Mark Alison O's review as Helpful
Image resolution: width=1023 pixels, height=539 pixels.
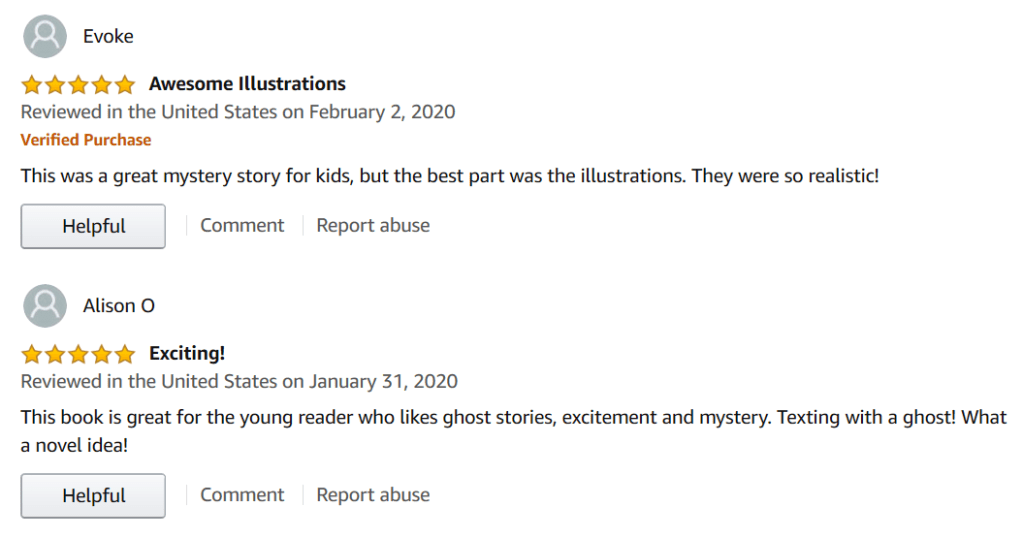[93, 496]
